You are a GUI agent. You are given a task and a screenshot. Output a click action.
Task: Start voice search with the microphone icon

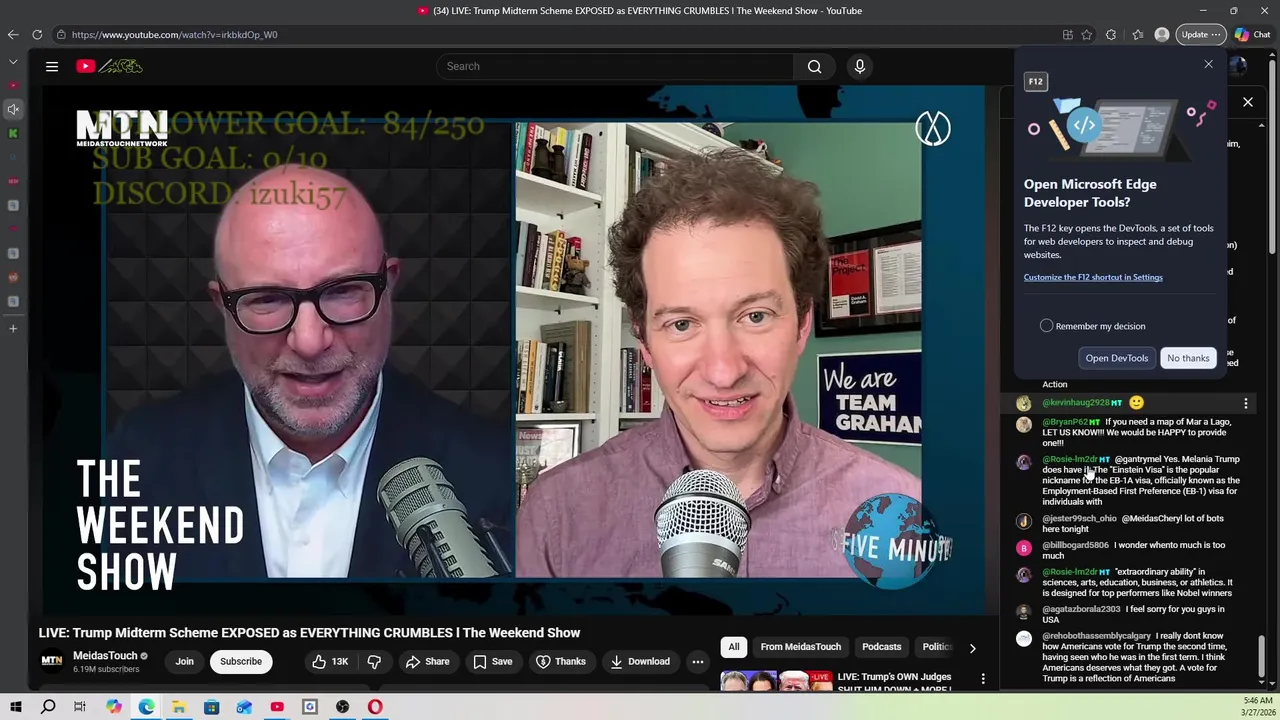point(859,66)
